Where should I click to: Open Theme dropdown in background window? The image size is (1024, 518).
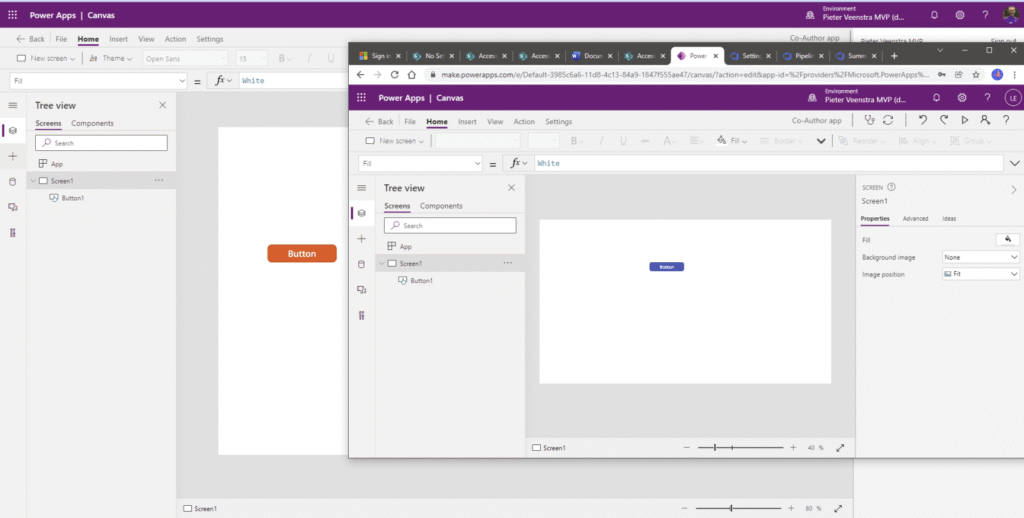110,58
